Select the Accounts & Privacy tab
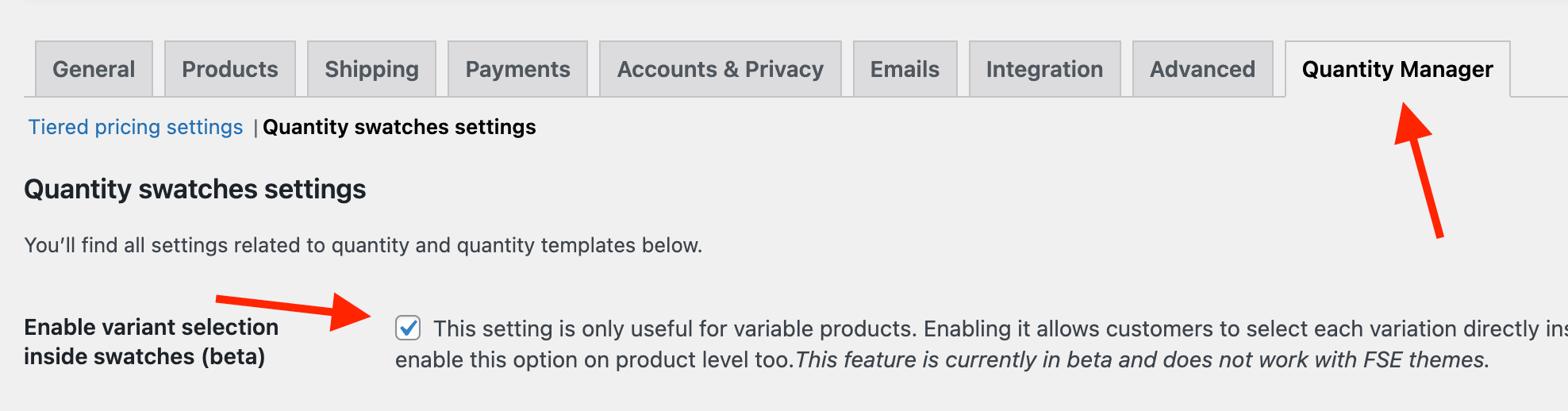 [720, 70]
